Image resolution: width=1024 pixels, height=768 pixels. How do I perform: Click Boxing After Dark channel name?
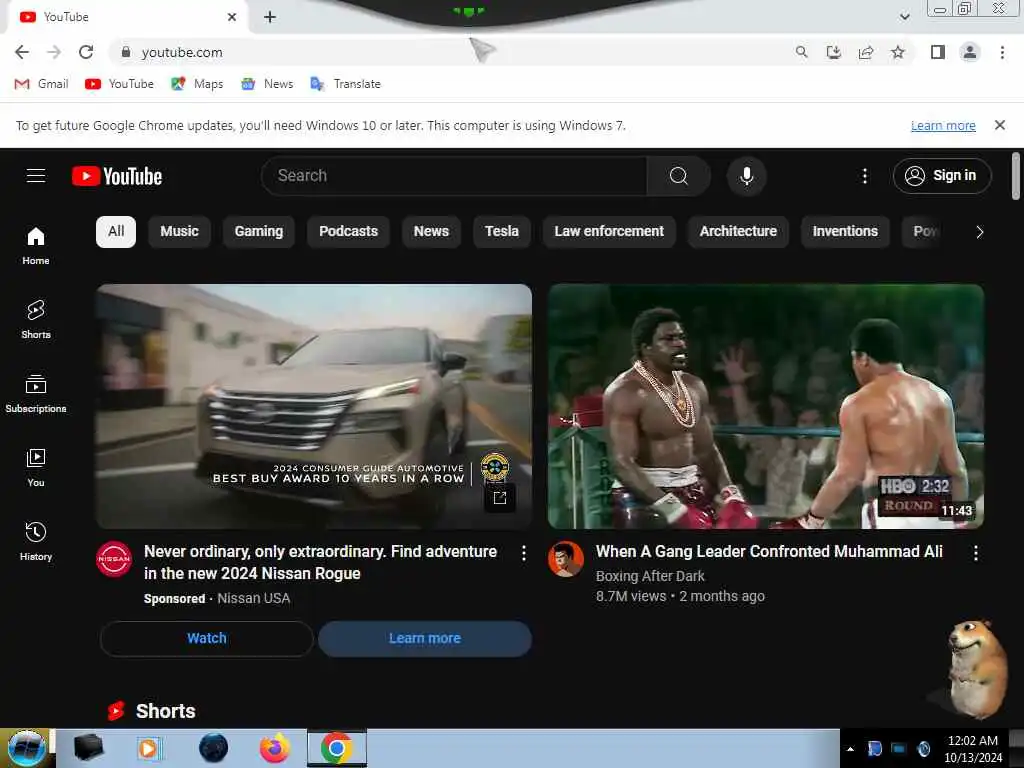pos(650,576)
